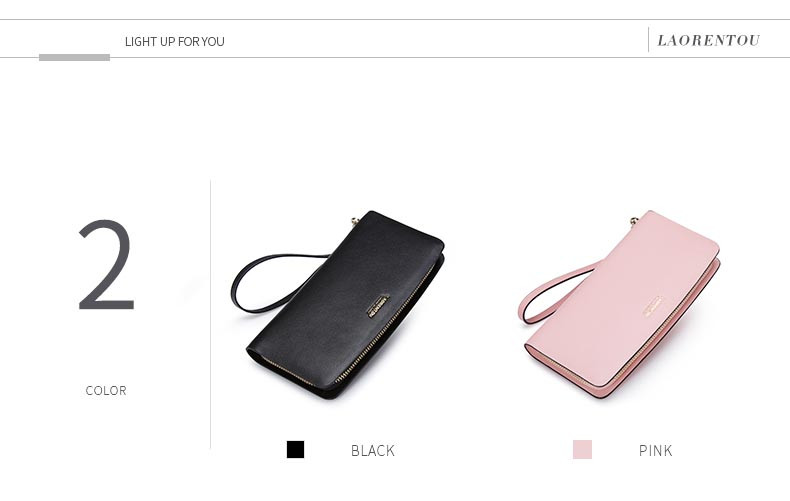Screen dimensions: 790x501
Task: Click the black wallet's wrist strap
Action: (x=272, y=283)
